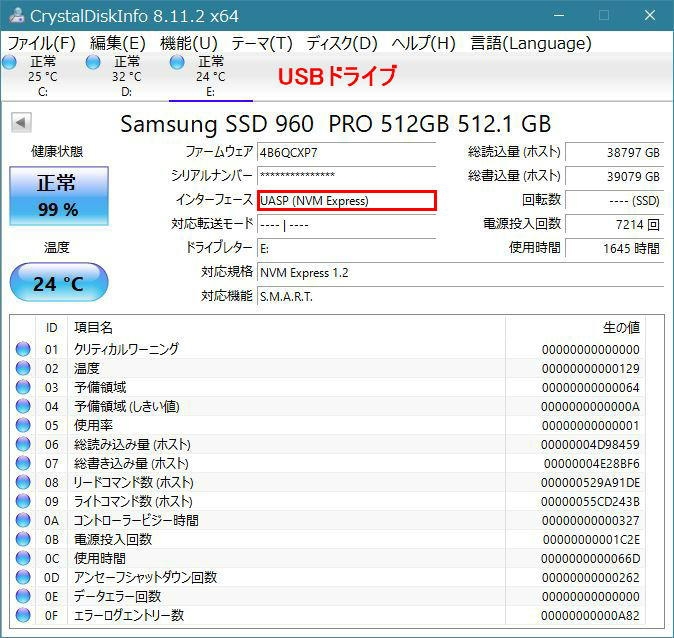Click rotation rate value ---- (SSD)

click(x=614, y=200)
